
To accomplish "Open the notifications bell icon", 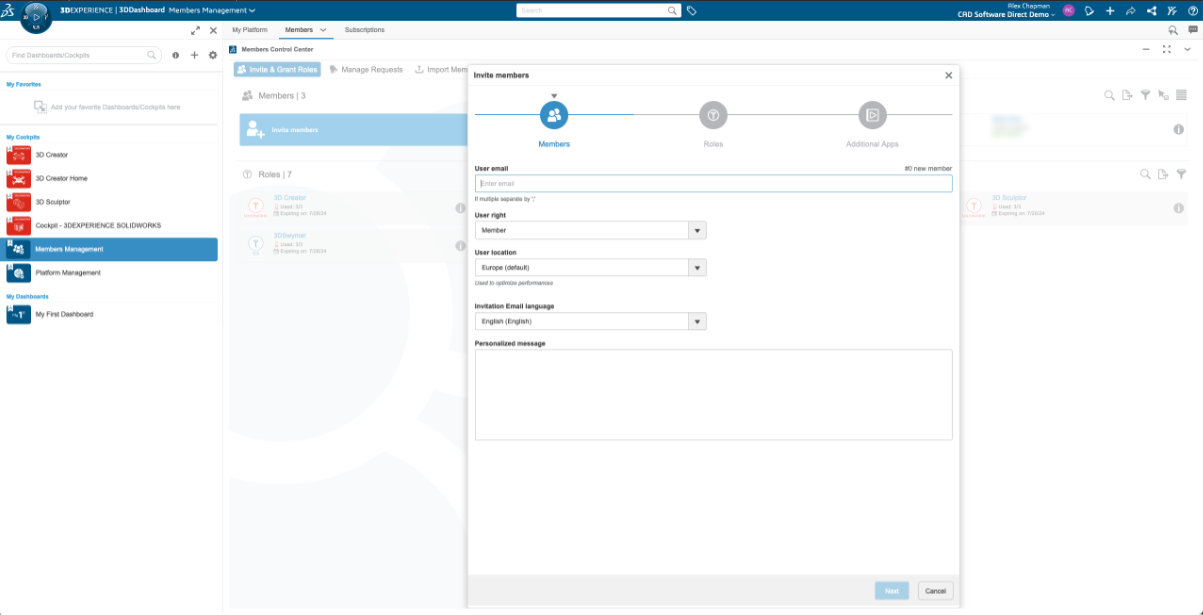I will coord(1089,10).
